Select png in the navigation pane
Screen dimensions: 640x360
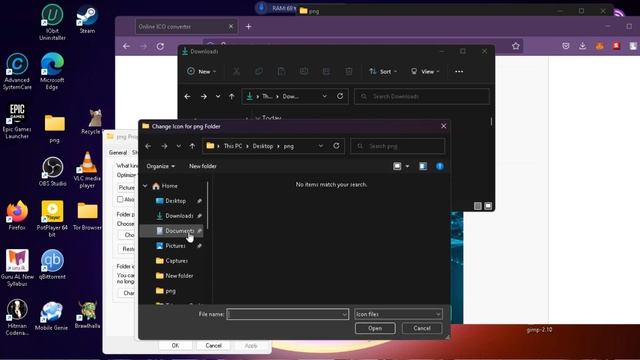tap(171, 291)
